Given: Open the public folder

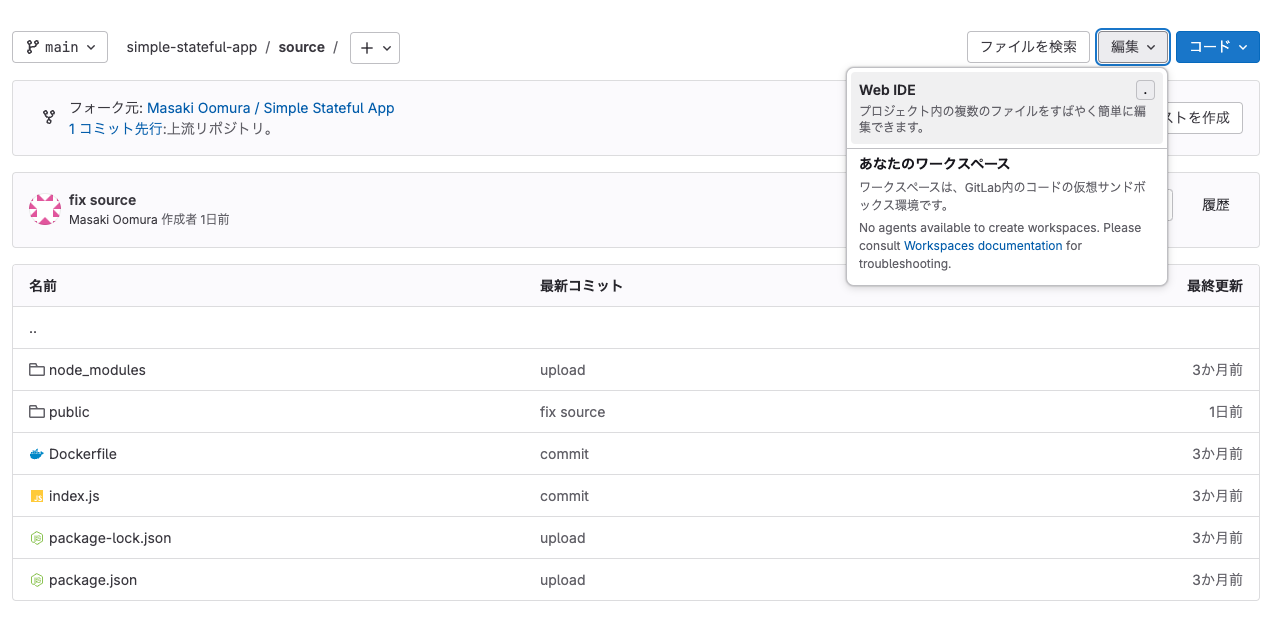Looking at the screenshot, I should pyautogui.click(x=69, y=412).
